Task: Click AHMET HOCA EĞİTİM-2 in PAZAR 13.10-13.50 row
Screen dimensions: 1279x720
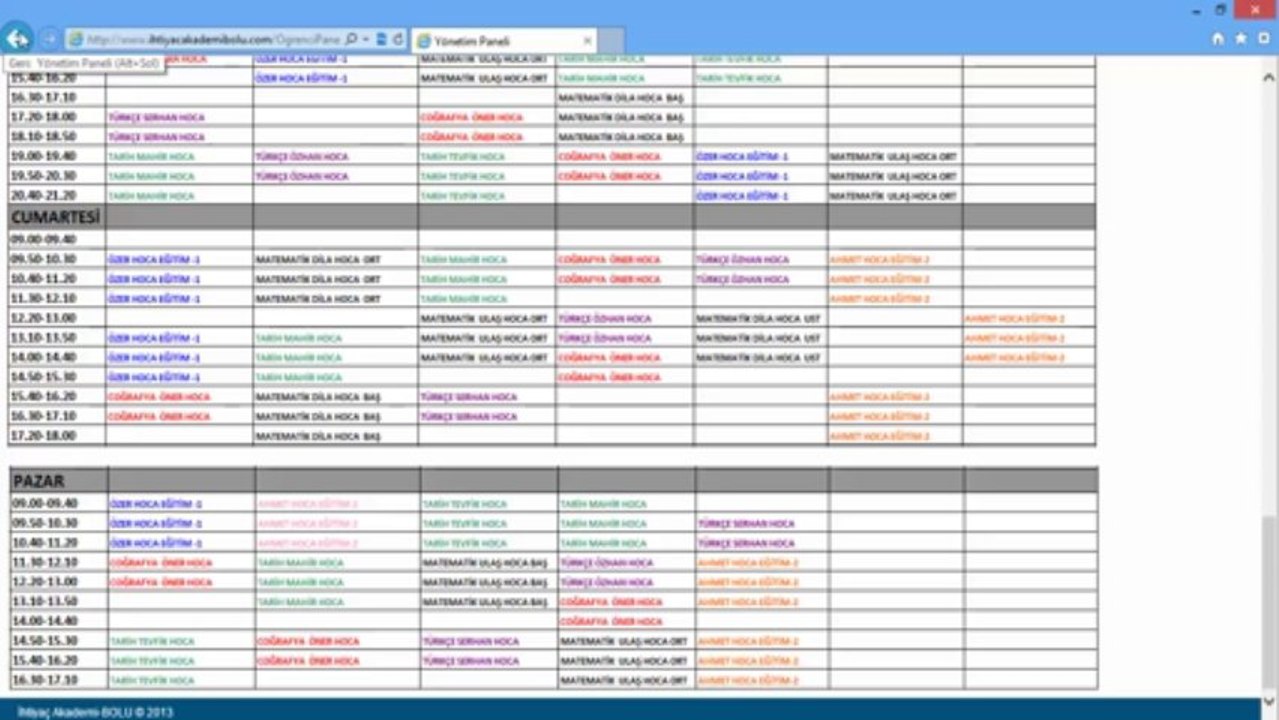Action: [x=748, y=602]
